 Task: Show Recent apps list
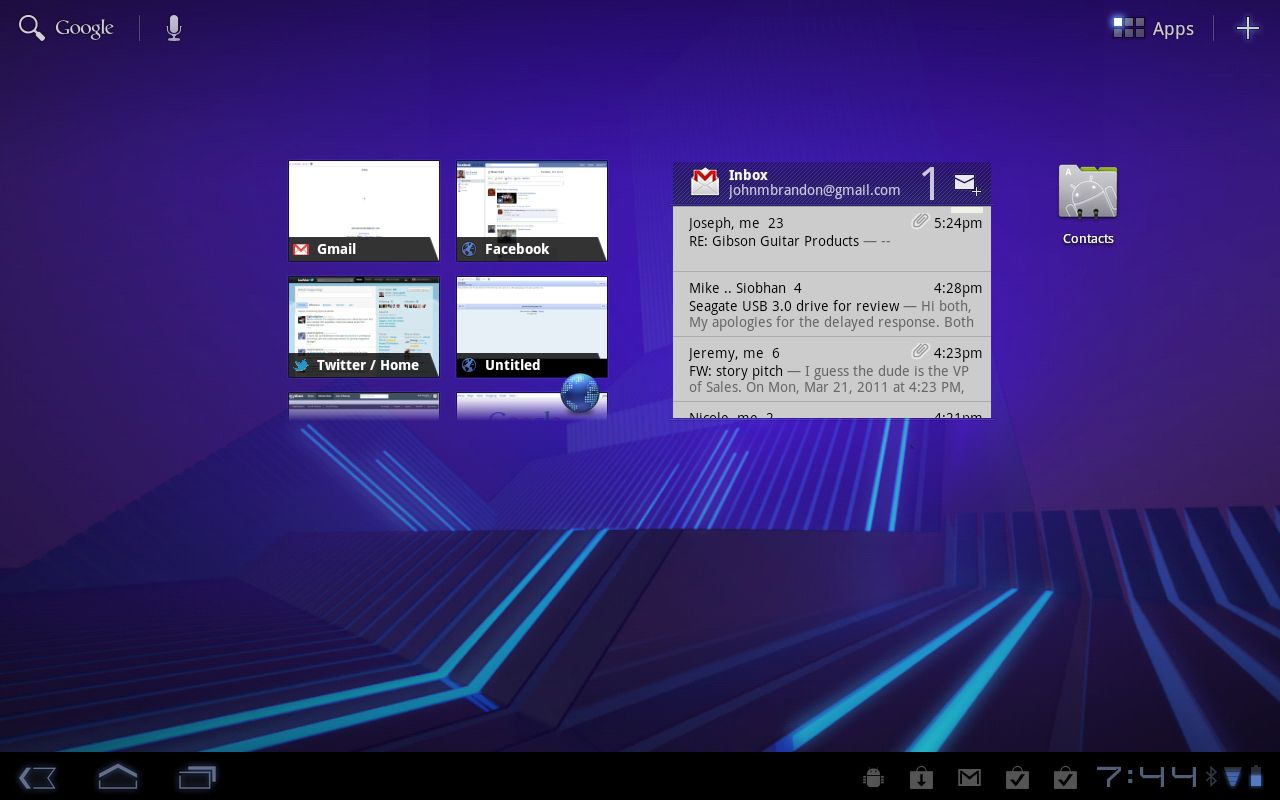click(197, 777)
